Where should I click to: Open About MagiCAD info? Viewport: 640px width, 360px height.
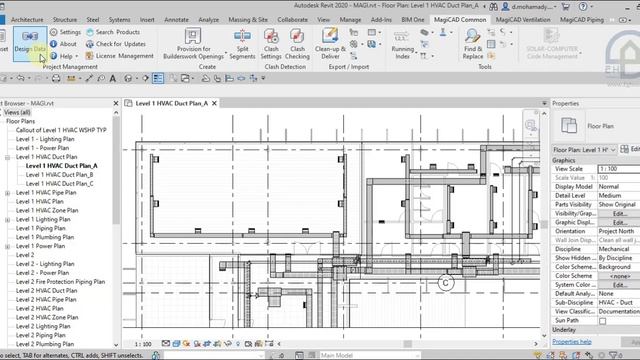tap(63, 44)
